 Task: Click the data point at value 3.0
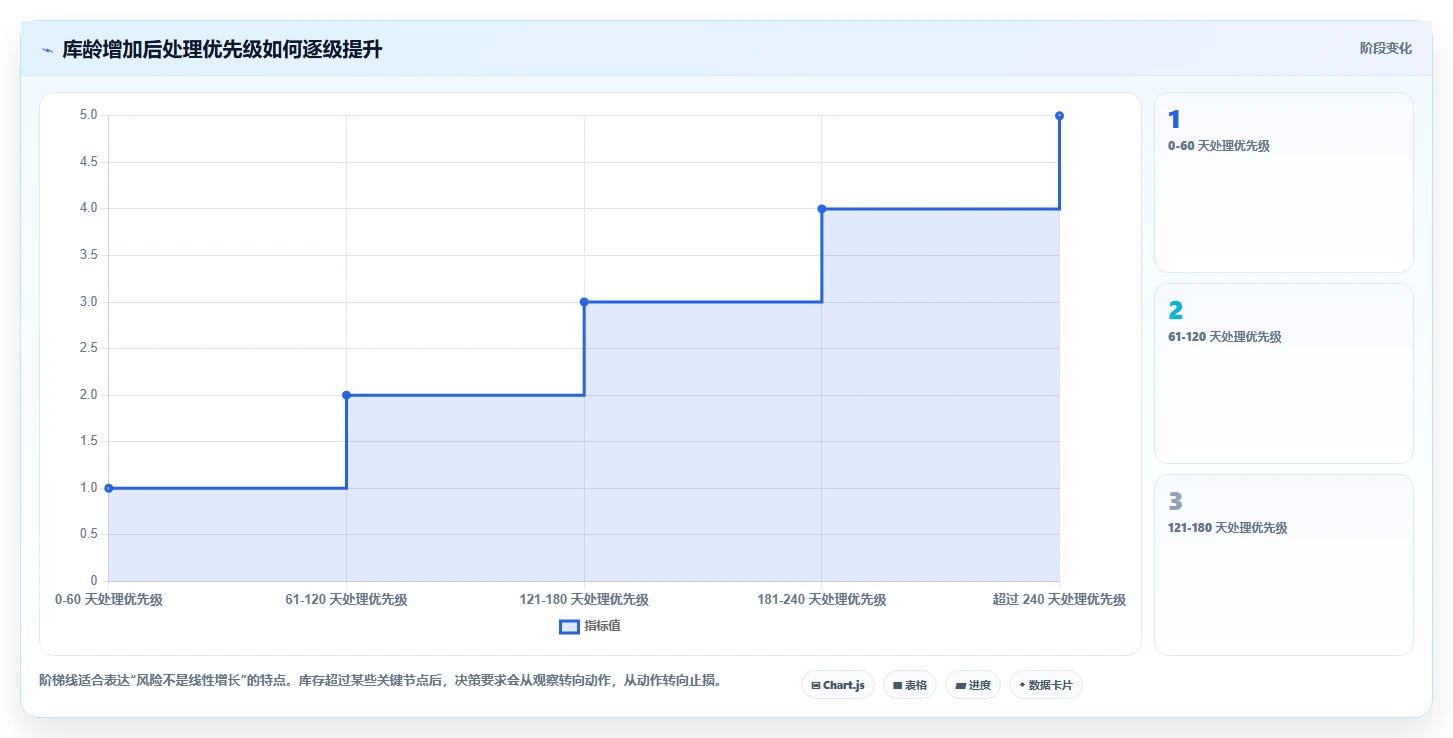(584, 302)
